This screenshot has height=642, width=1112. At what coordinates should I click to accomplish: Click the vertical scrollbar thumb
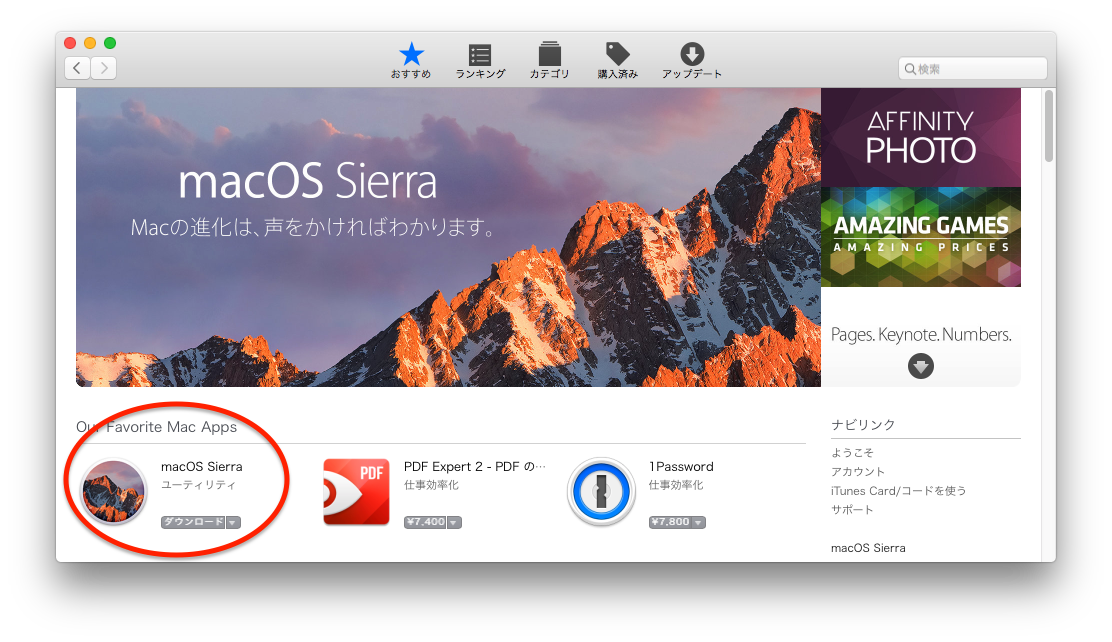[1049, 126]
